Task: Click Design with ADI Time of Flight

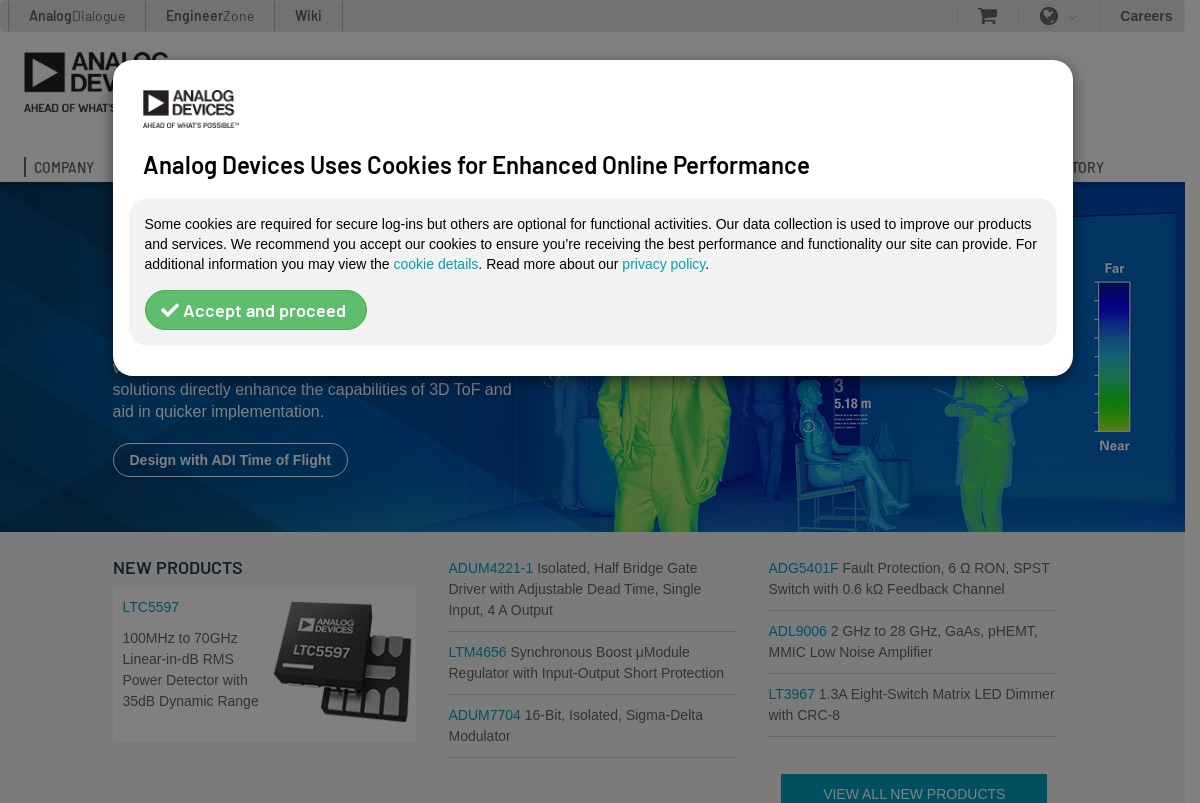Action: coord(230,460)
